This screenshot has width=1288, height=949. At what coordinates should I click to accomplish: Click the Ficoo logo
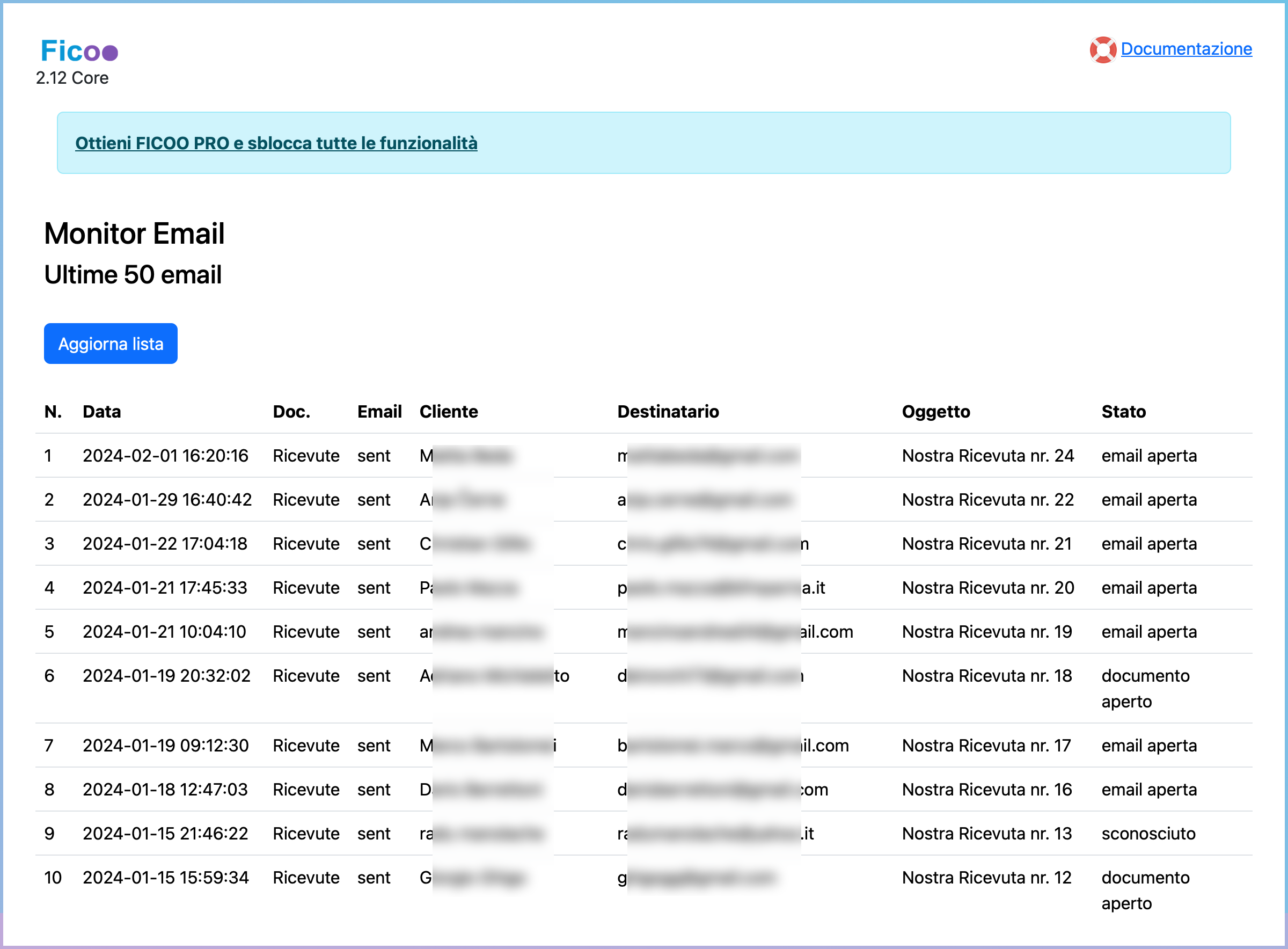tap(79, 51)
